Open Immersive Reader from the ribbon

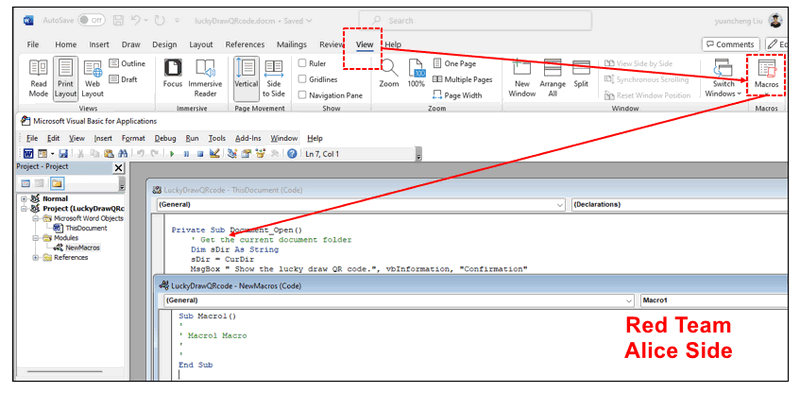pos(205,78)
